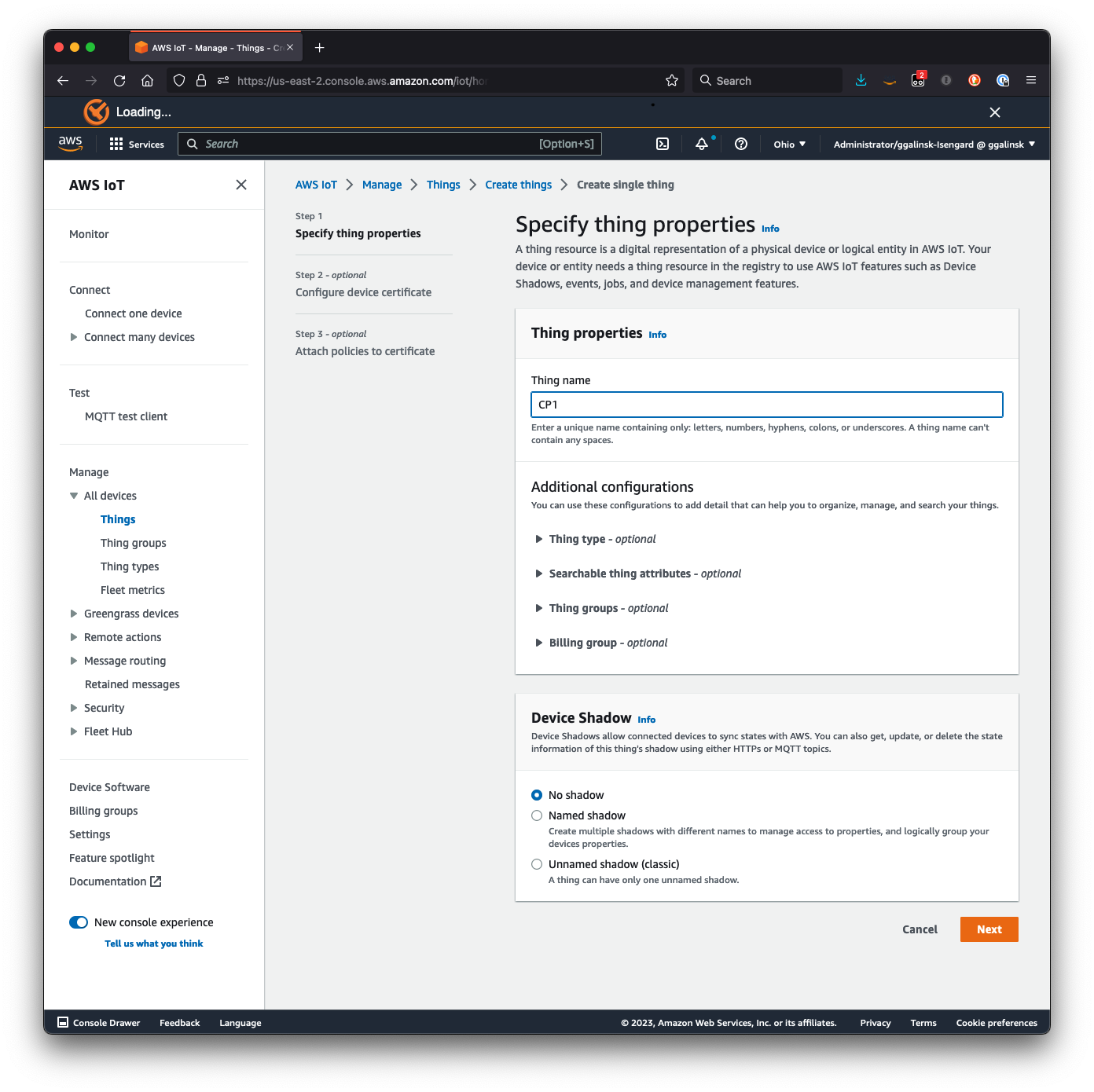
Task: Open the Ohio region dropdown
Action: (788, 144)
